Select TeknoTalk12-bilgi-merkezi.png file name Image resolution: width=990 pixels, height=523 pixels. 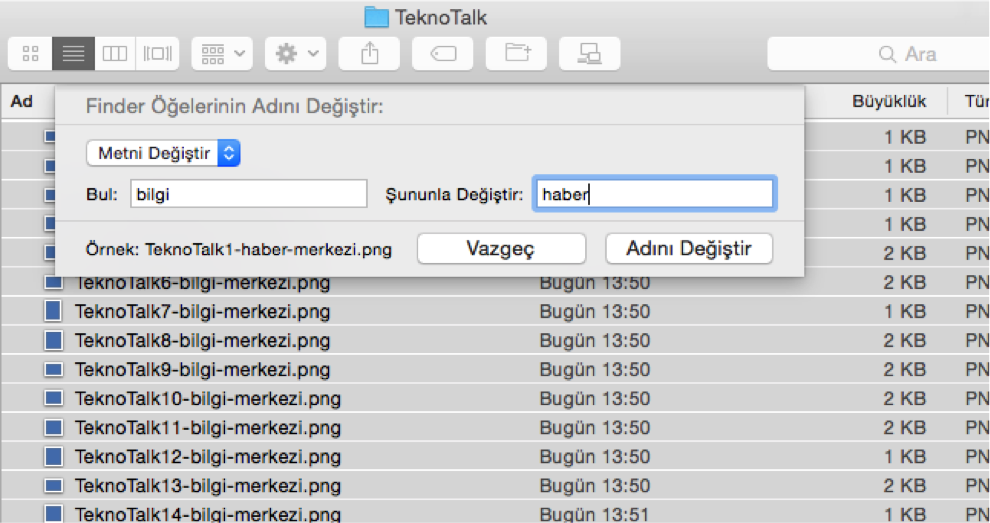click(208, 457)
